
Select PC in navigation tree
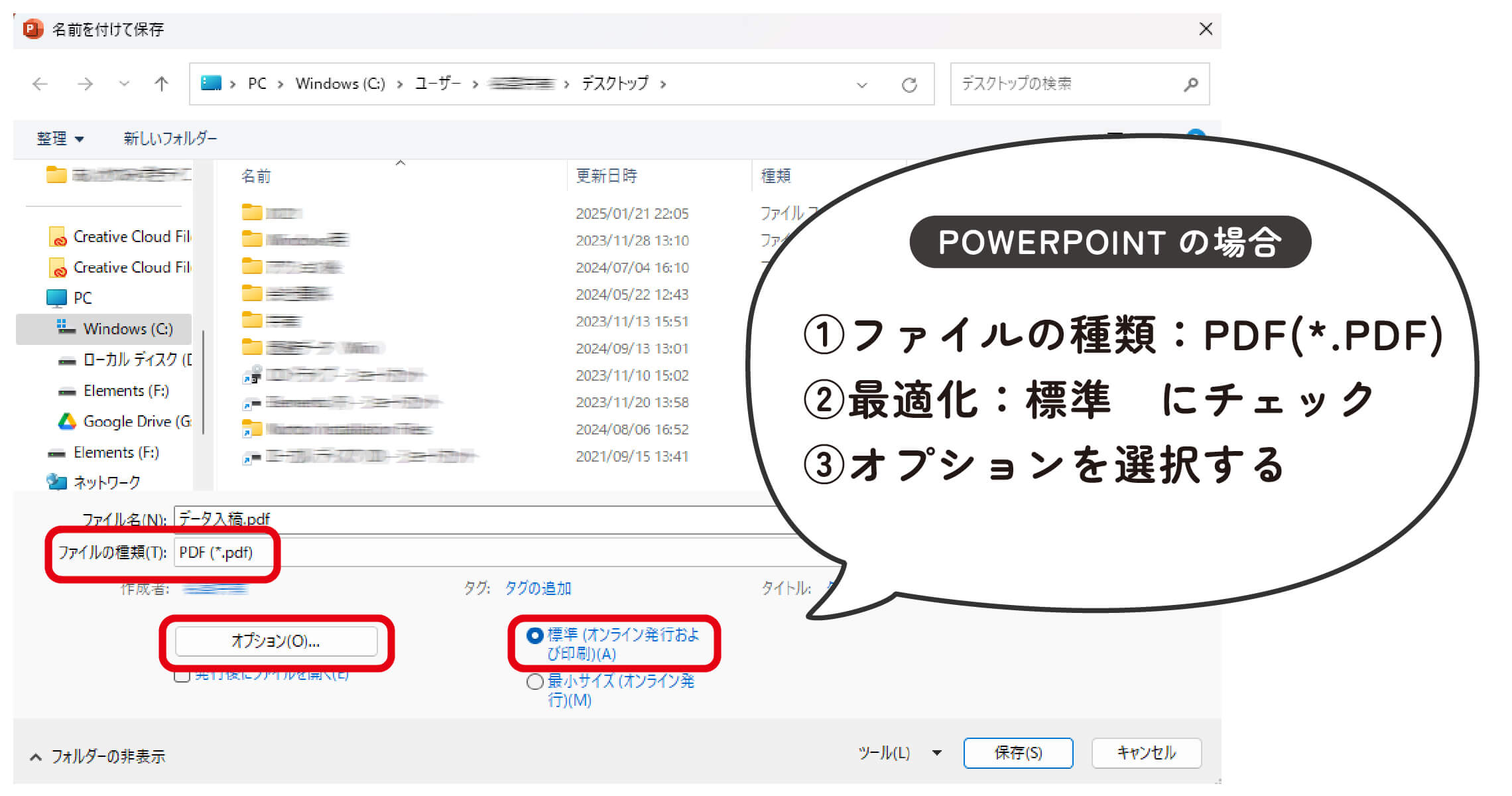pyautogui.click(x=69, y=298)
